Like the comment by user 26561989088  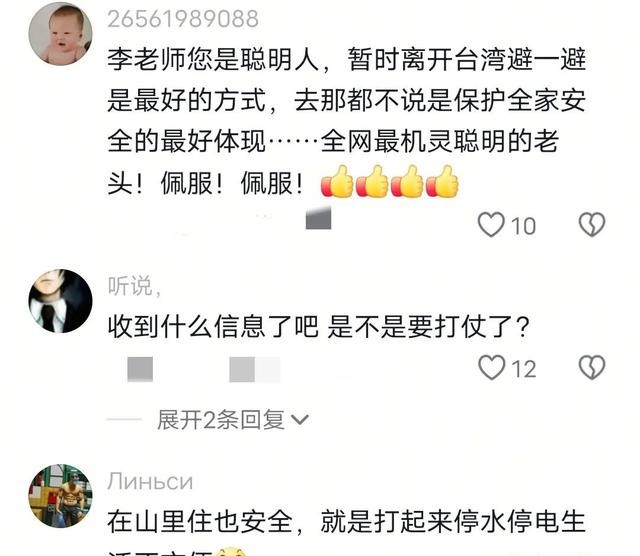pyautogui.click(x=491, y=225)
